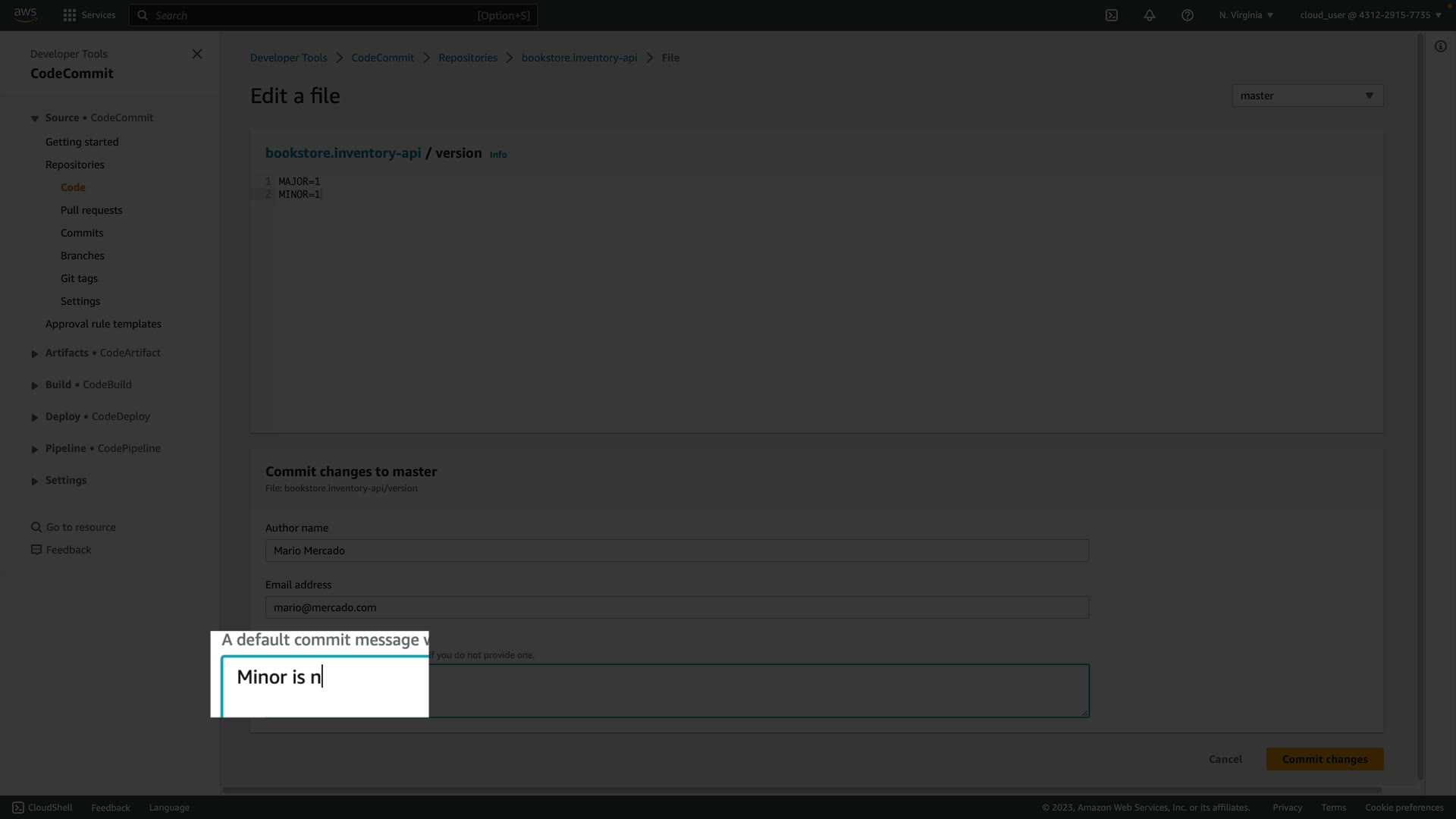Select Branches in the sidebar menu
This screenshot has height=819, width=1456.
coord(82,256)
